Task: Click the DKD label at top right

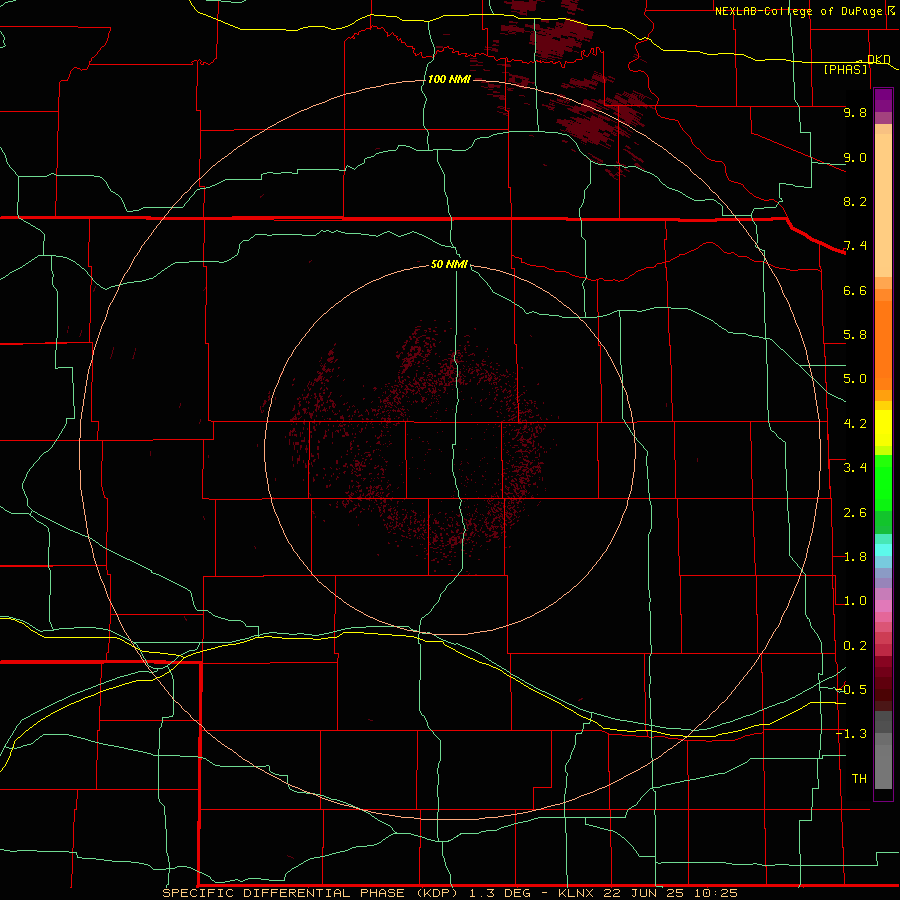Action: [x=879, y=59]
